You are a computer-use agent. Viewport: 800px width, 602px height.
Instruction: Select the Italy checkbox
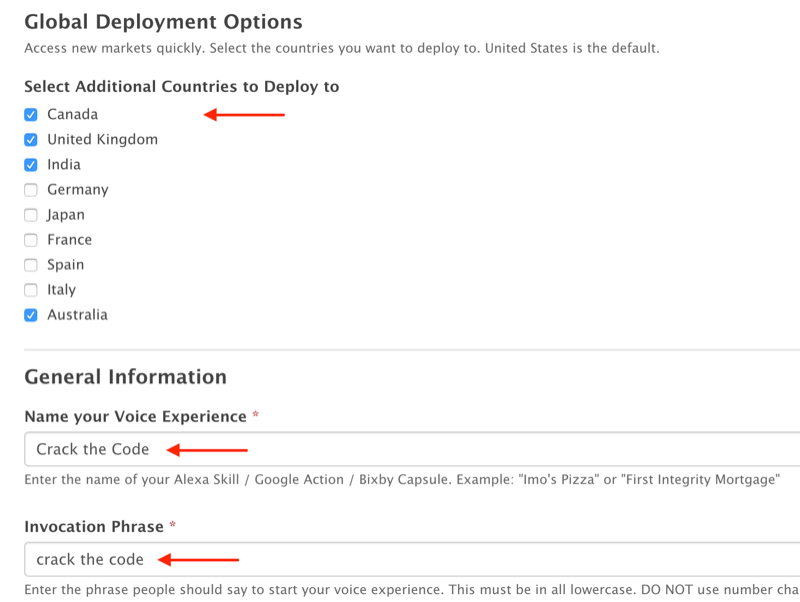point(31,290)
